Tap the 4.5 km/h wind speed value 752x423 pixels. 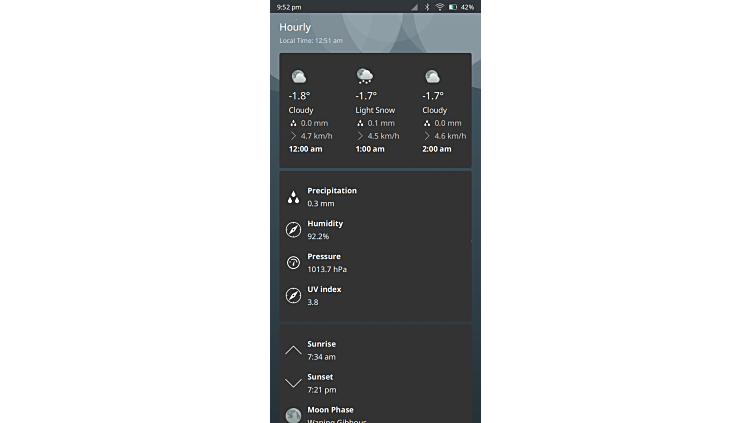(x=383, y=136)
